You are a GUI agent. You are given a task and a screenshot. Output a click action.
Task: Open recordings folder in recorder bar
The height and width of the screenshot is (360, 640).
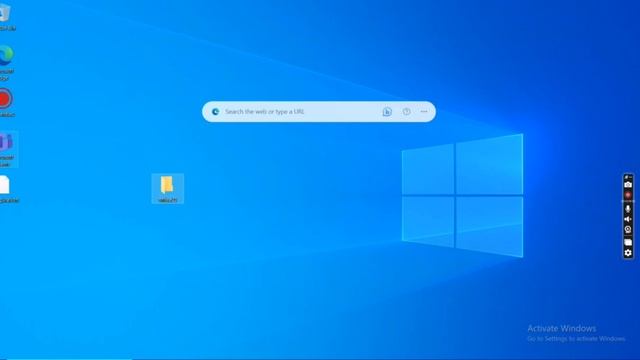pyautogui.click(x=628, y=242)
